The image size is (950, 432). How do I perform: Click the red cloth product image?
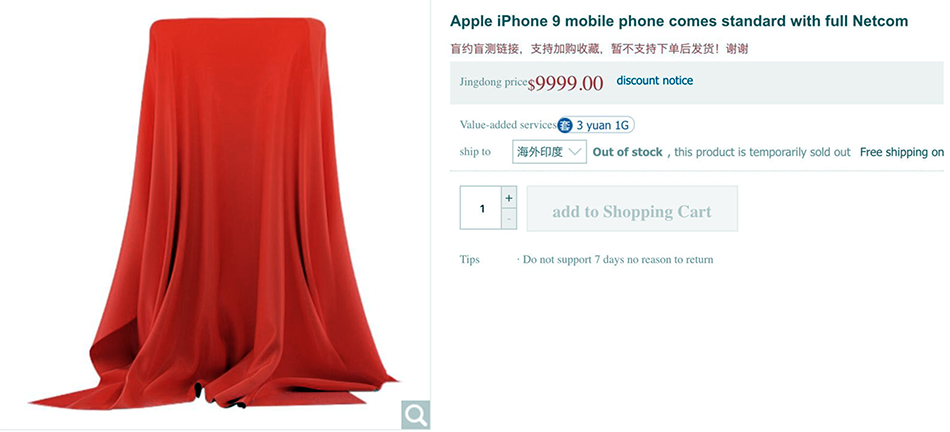click(x=215, y=213)
